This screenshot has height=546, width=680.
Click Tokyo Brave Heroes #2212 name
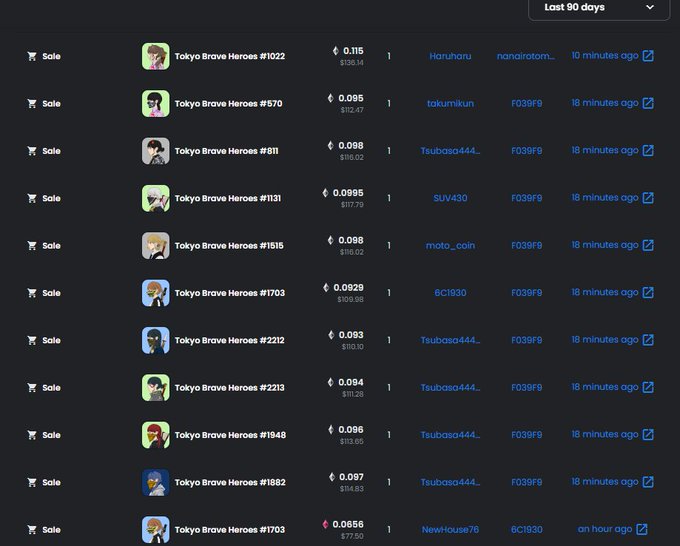click(x=229, y=340)
